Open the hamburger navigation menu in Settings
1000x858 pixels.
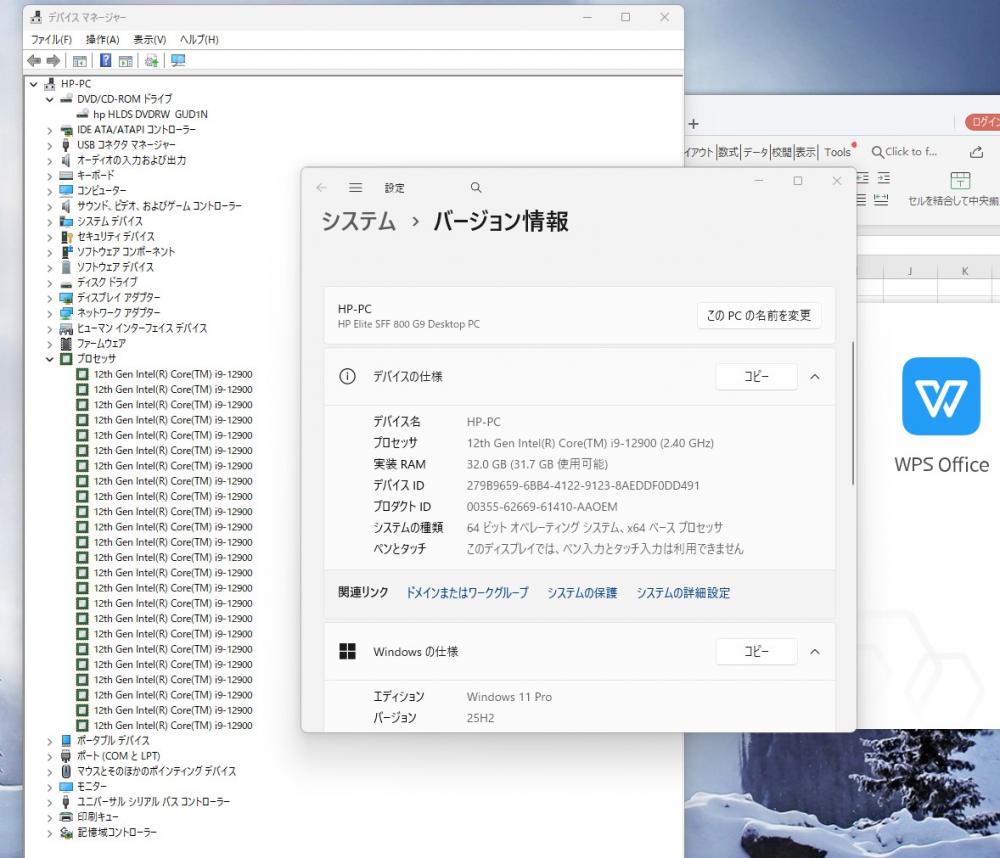click(x=356, y=188)
